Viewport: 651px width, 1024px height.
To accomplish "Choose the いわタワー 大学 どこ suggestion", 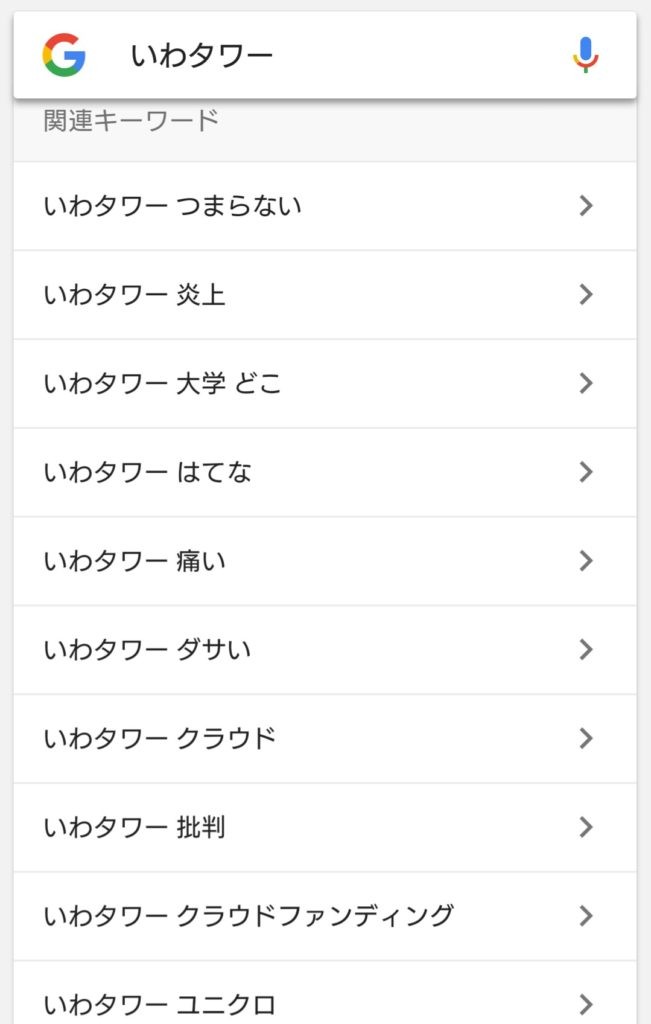I will click(325, 383).
